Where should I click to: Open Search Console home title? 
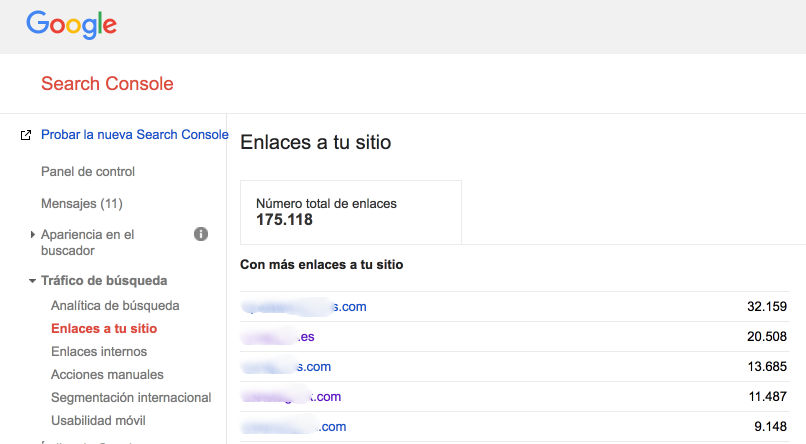[x=107, y=84]
